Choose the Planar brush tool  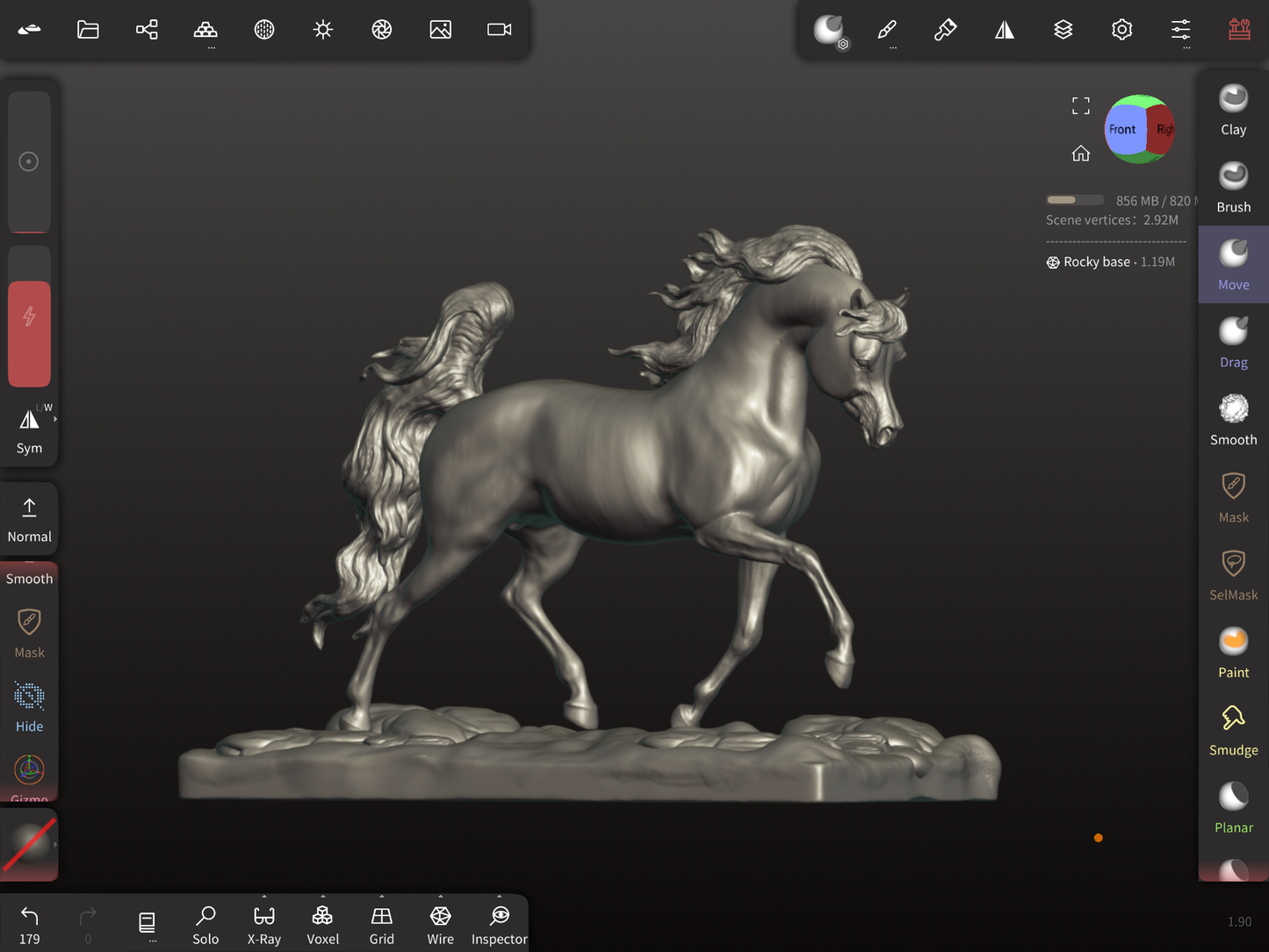[1233, 807]
